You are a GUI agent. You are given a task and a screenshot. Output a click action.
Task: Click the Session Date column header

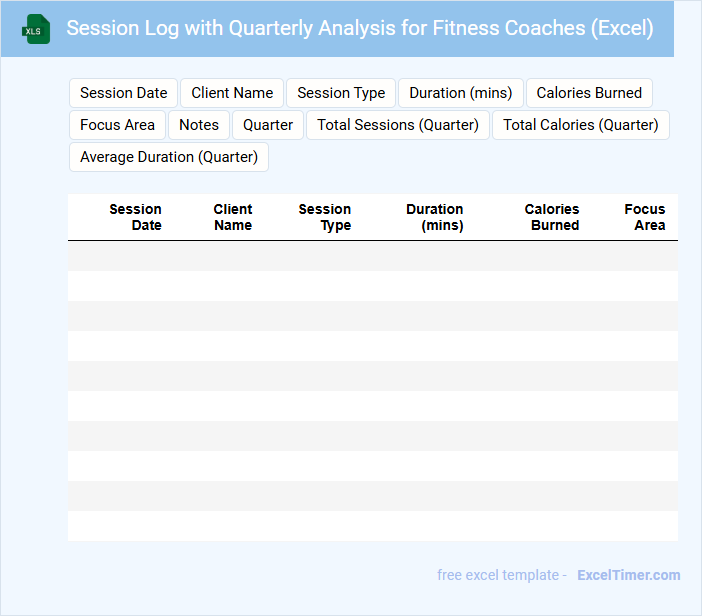click(135, 217)
